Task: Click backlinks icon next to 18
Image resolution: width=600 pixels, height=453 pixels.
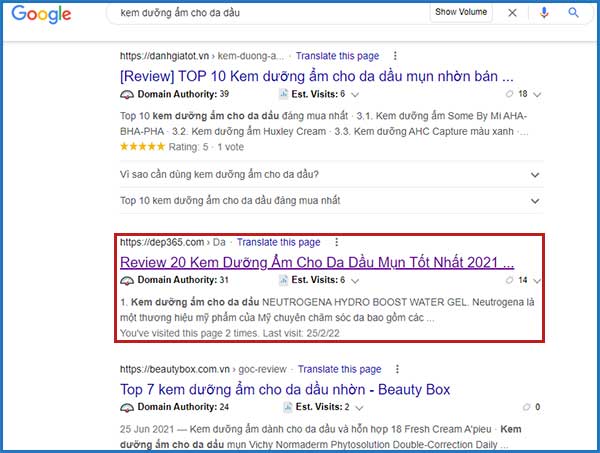Action: [509, 94]
